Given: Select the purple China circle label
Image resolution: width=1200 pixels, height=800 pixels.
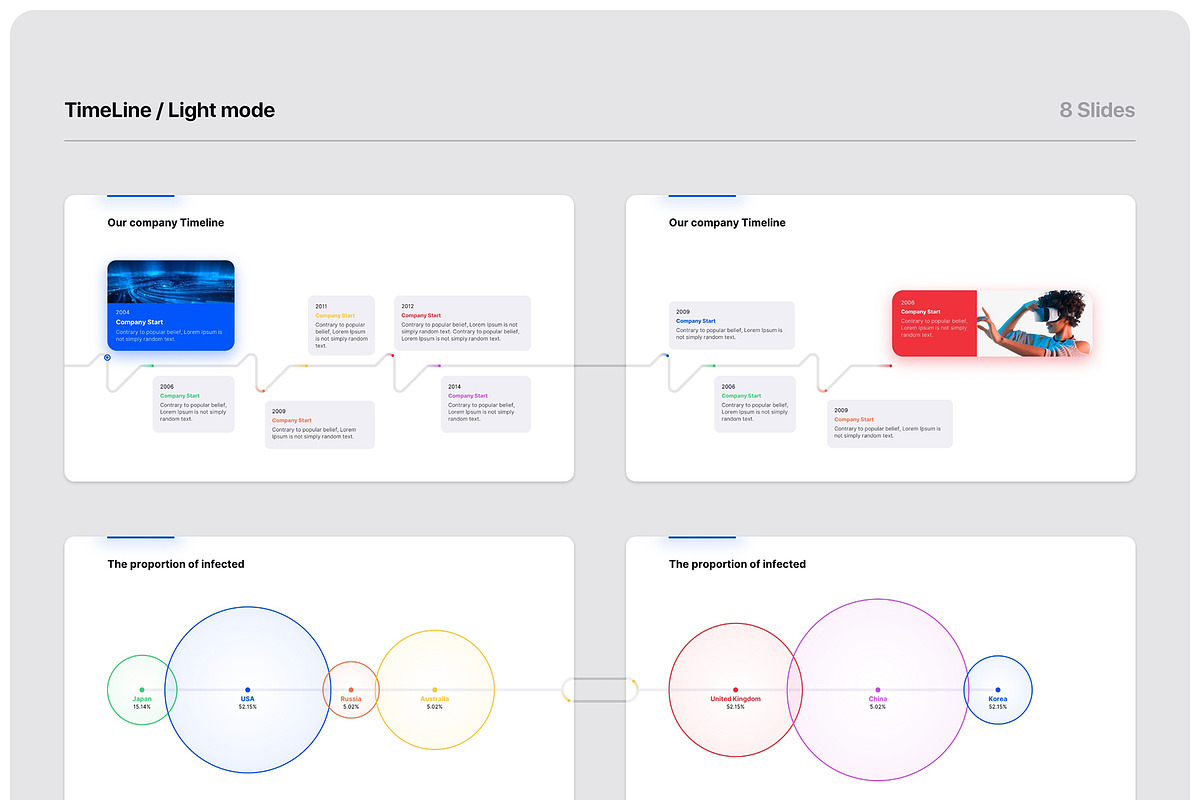Looking at the screenshot, I should point(877,699).
